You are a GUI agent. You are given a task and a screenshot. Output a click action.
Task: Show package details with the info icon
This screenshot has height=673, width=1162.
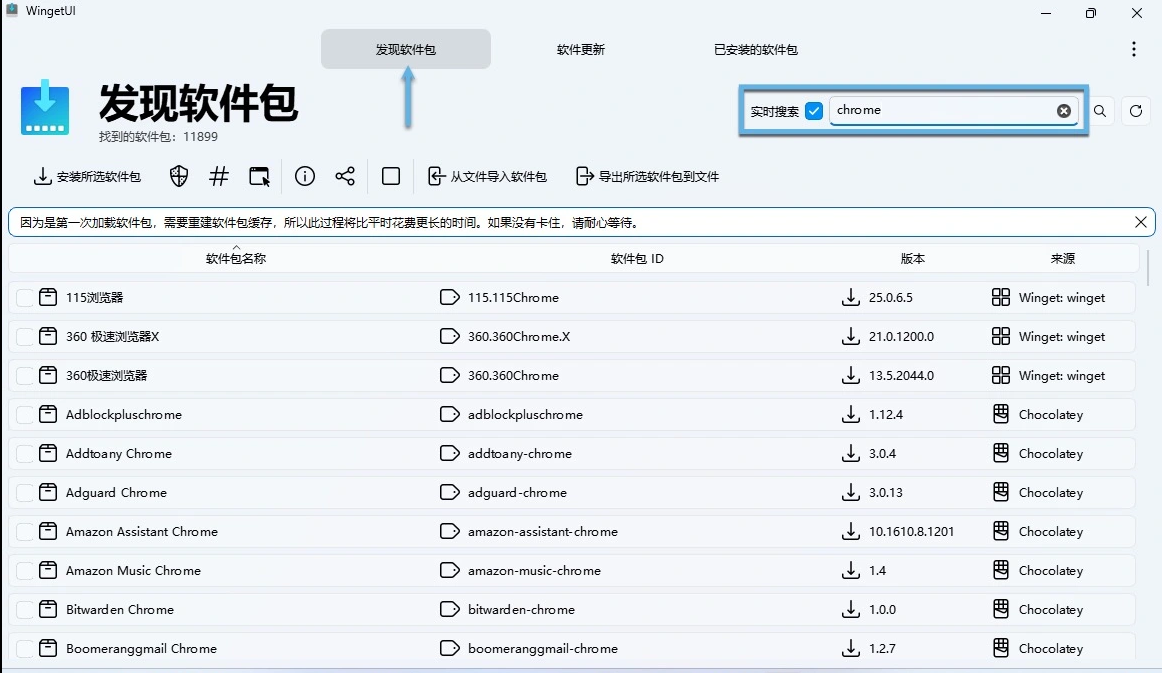point(305,176)
